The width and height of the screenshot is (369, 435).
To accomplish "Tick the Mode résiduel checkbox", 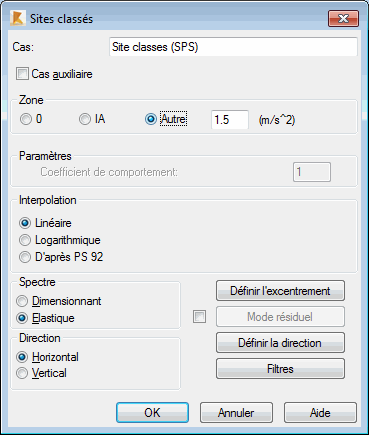I will coord(199,317).
